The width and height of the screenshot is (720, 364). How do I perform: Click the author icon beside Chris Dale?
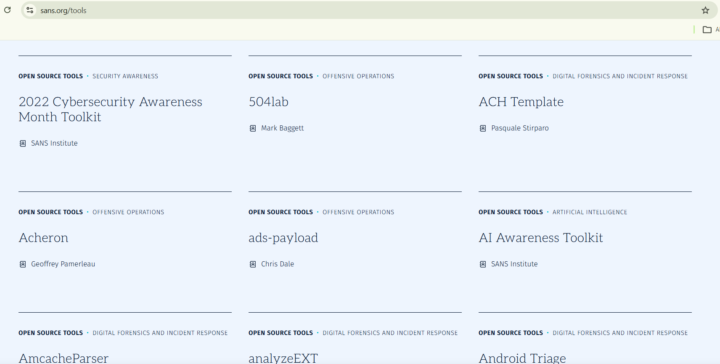coord(253,264)
